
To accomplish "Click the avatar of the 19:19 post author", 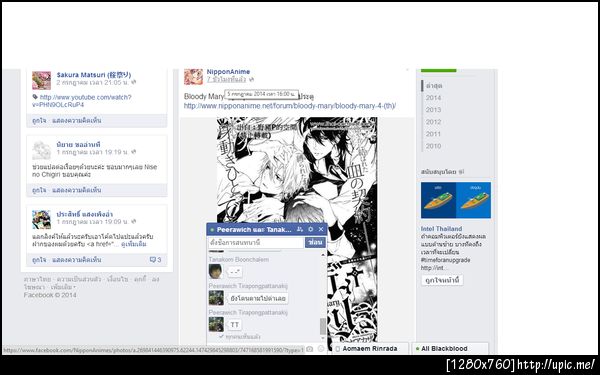I will pyautogui.click(x=41, y=150).
